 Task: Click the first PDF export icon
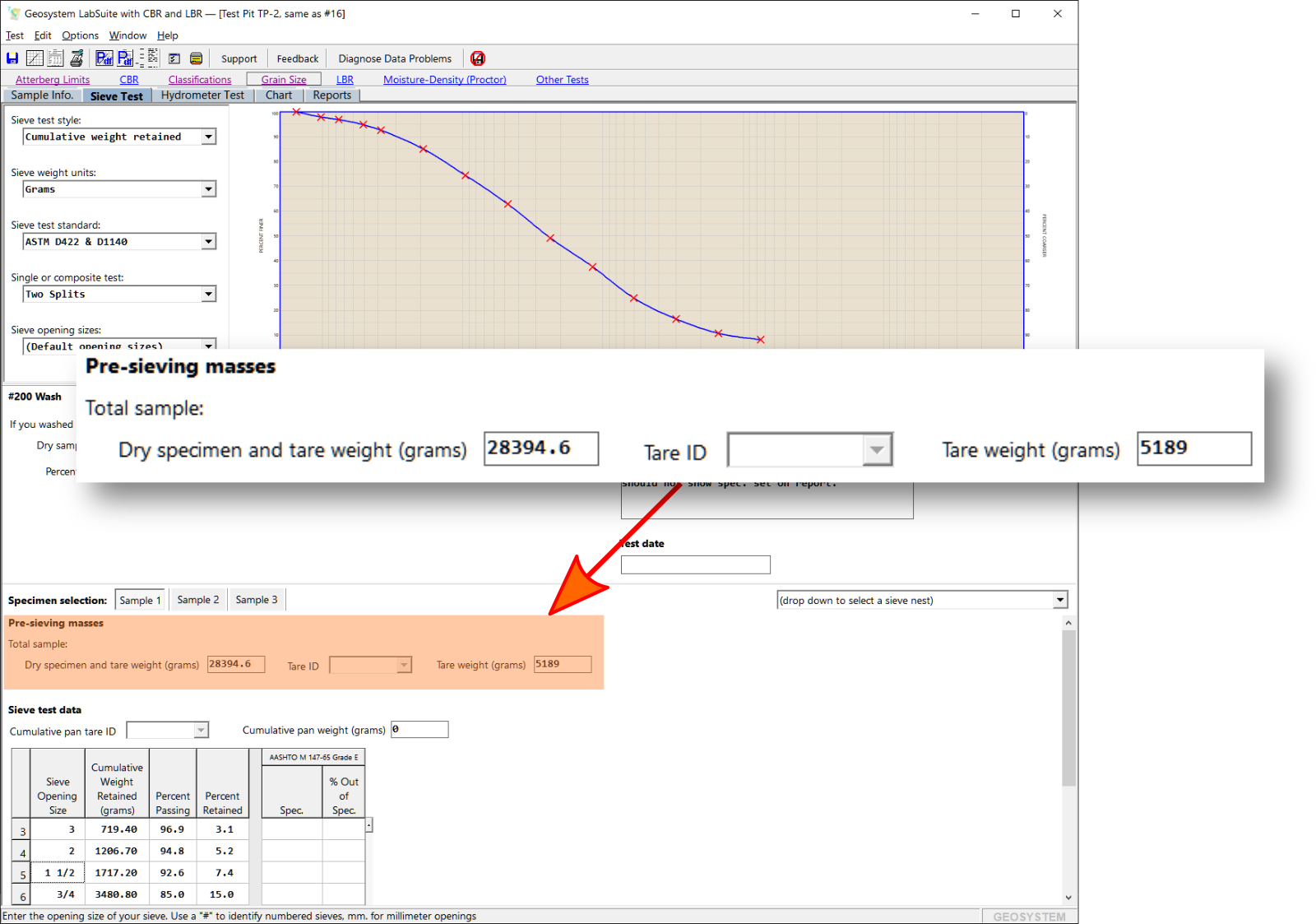pyautogui.click(x=104, y=58)
